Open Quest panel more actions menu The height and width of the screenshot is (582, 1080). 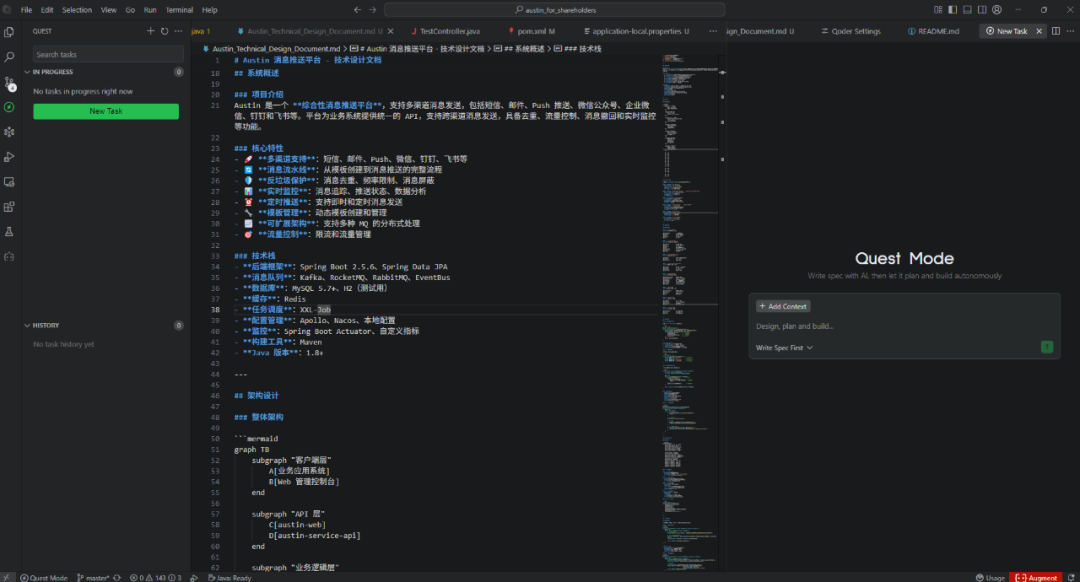click(x=178, y=31)
